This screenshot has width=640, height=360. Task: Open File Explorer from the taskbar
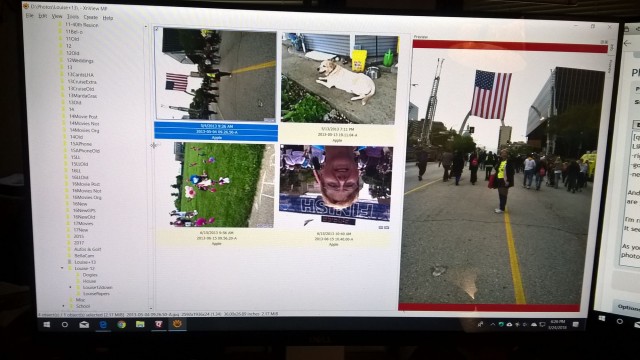coord(140,324)
